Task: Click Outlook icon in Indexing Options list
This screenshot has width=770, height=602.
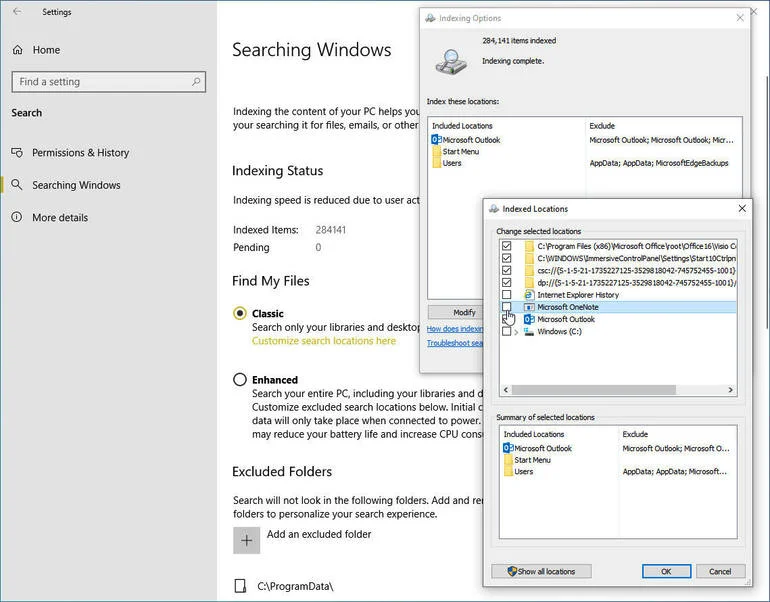Action: click(x=436, y=140)
